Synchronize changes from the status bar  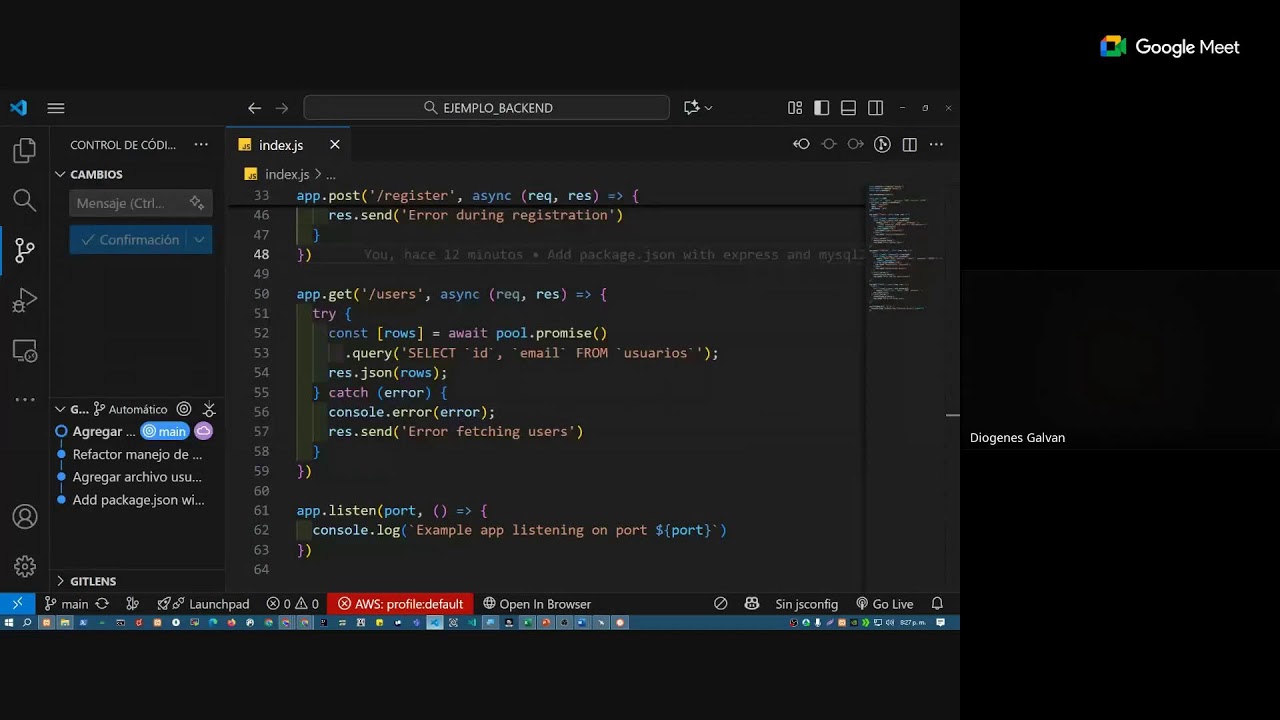(x=102, y=604)
